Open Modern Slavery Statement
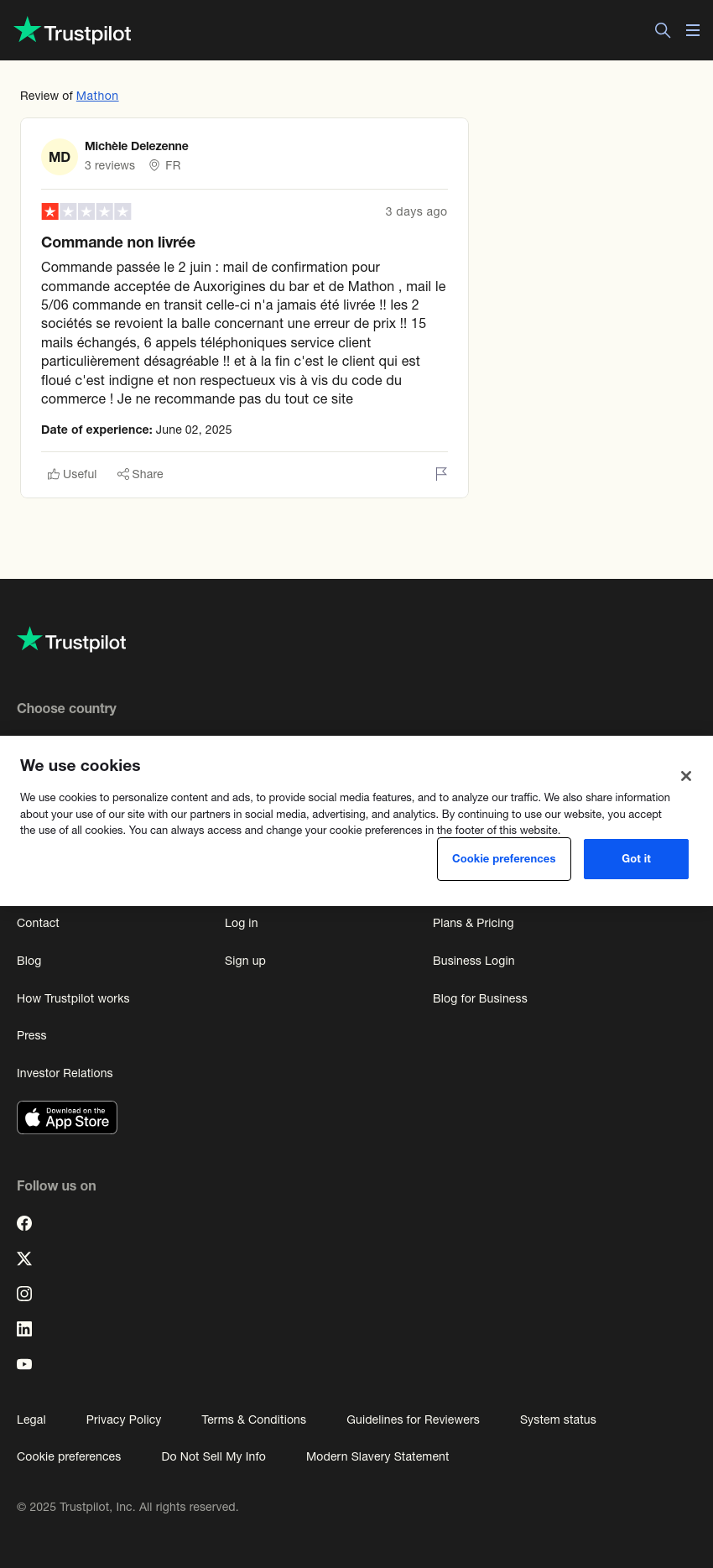The image size is (713, 1568). tap(377, 1456)
